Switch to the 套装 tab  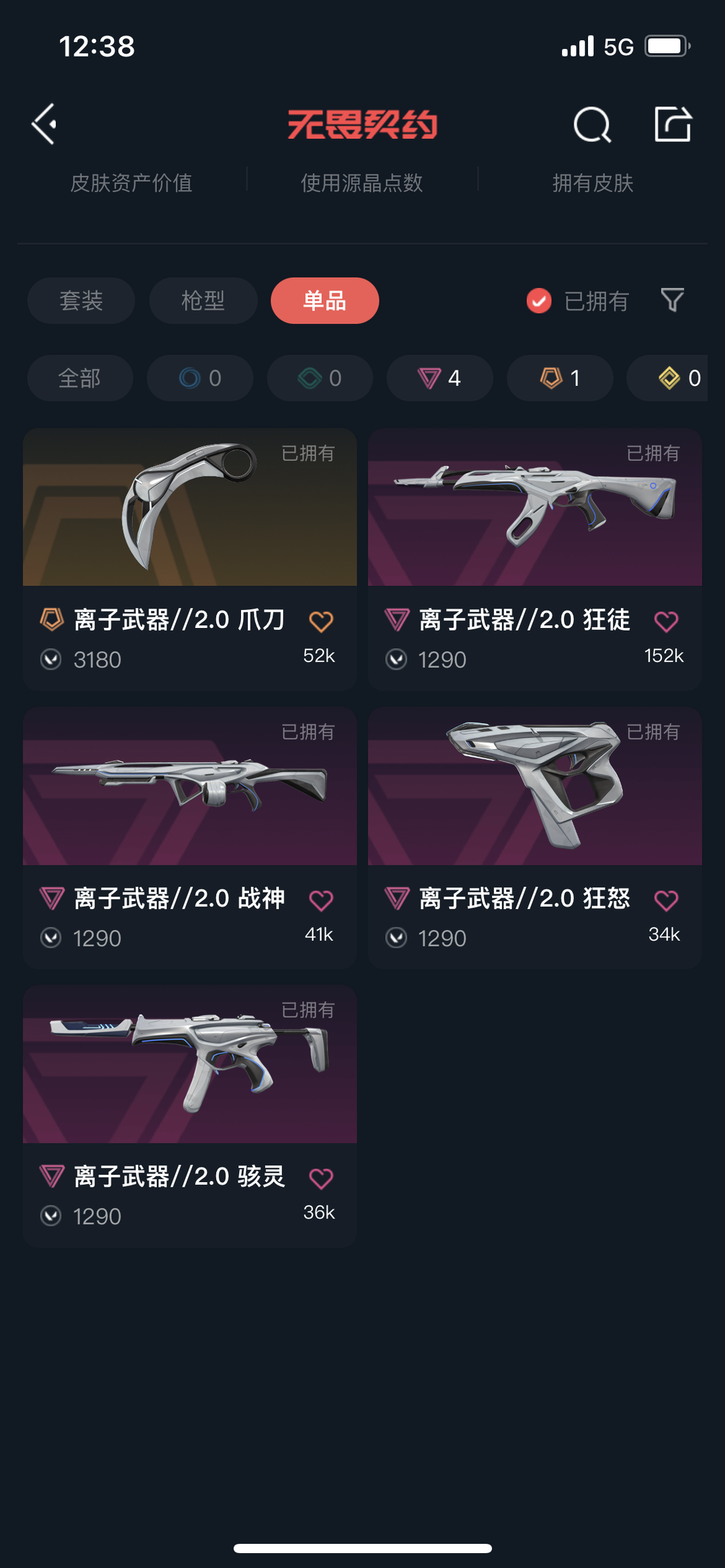81,301
